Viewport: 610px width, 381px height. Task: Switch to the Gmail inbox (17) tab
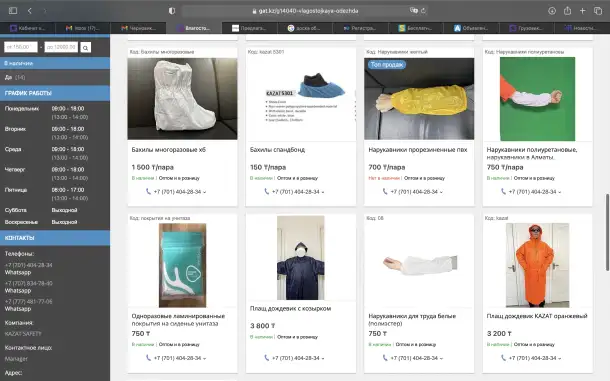click(83, 28)
